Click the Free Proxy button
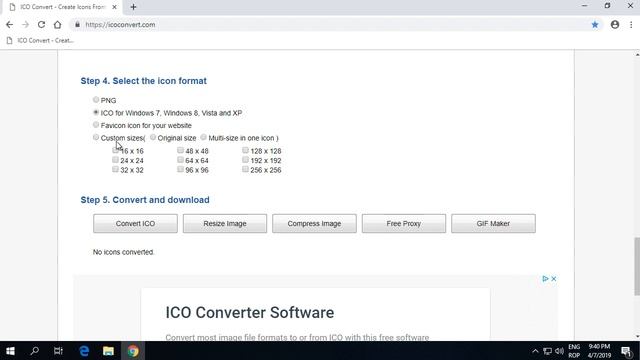The image size is (640, 360). (x=404, y=224)
